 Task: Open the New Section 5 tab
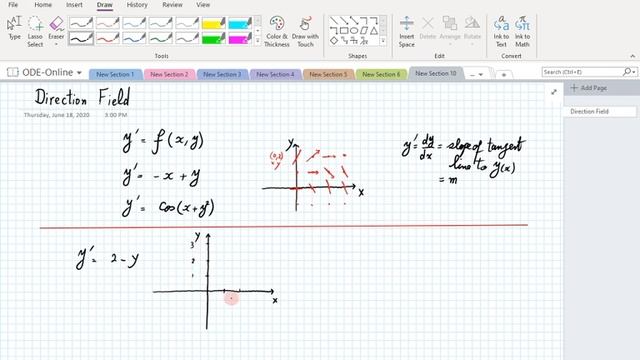(x=328, y=74)
